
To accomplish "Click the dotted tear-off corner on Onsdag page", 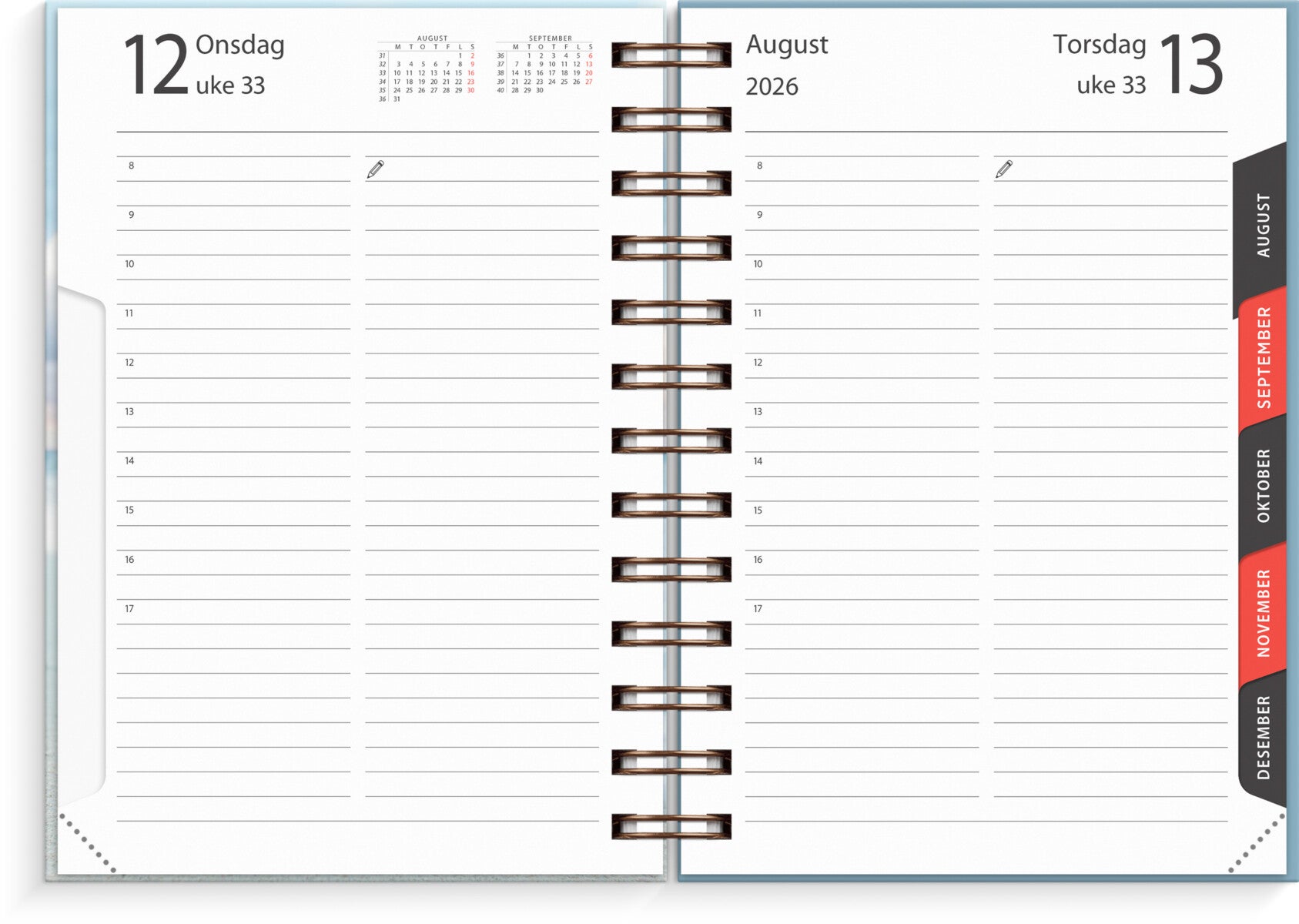I will tap(87, 844).
